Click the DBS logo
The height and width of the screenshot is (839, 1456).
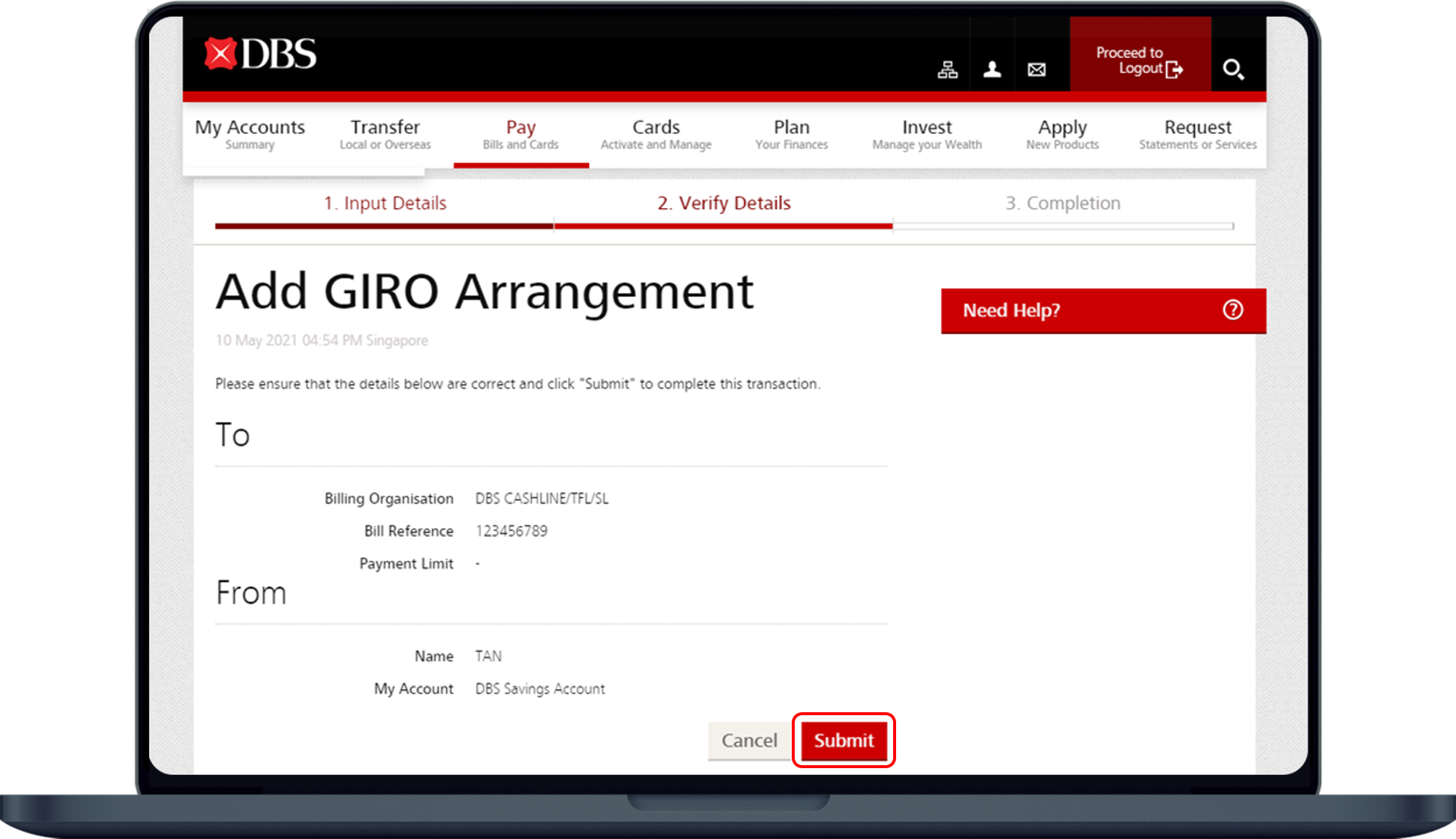coord(260,54)
